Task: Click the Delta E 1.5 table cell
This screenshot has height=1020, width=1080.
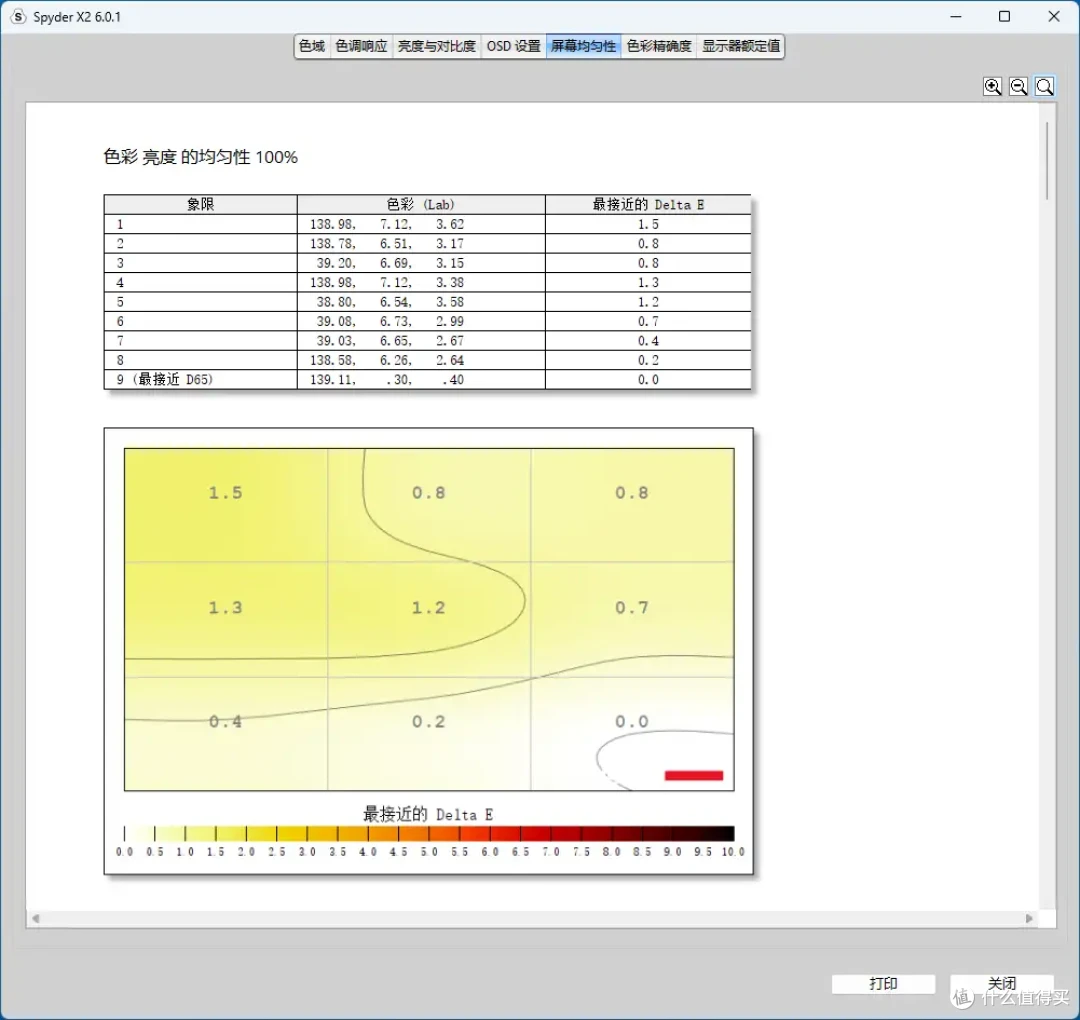Action: pos(648,224)
